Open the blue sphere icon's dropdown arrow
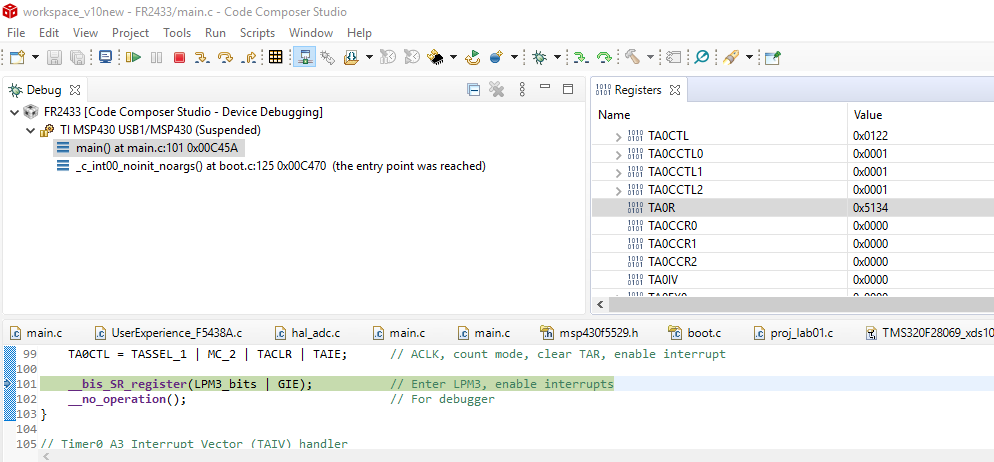Viewport: 994px width, 462px height. (513, 58)
